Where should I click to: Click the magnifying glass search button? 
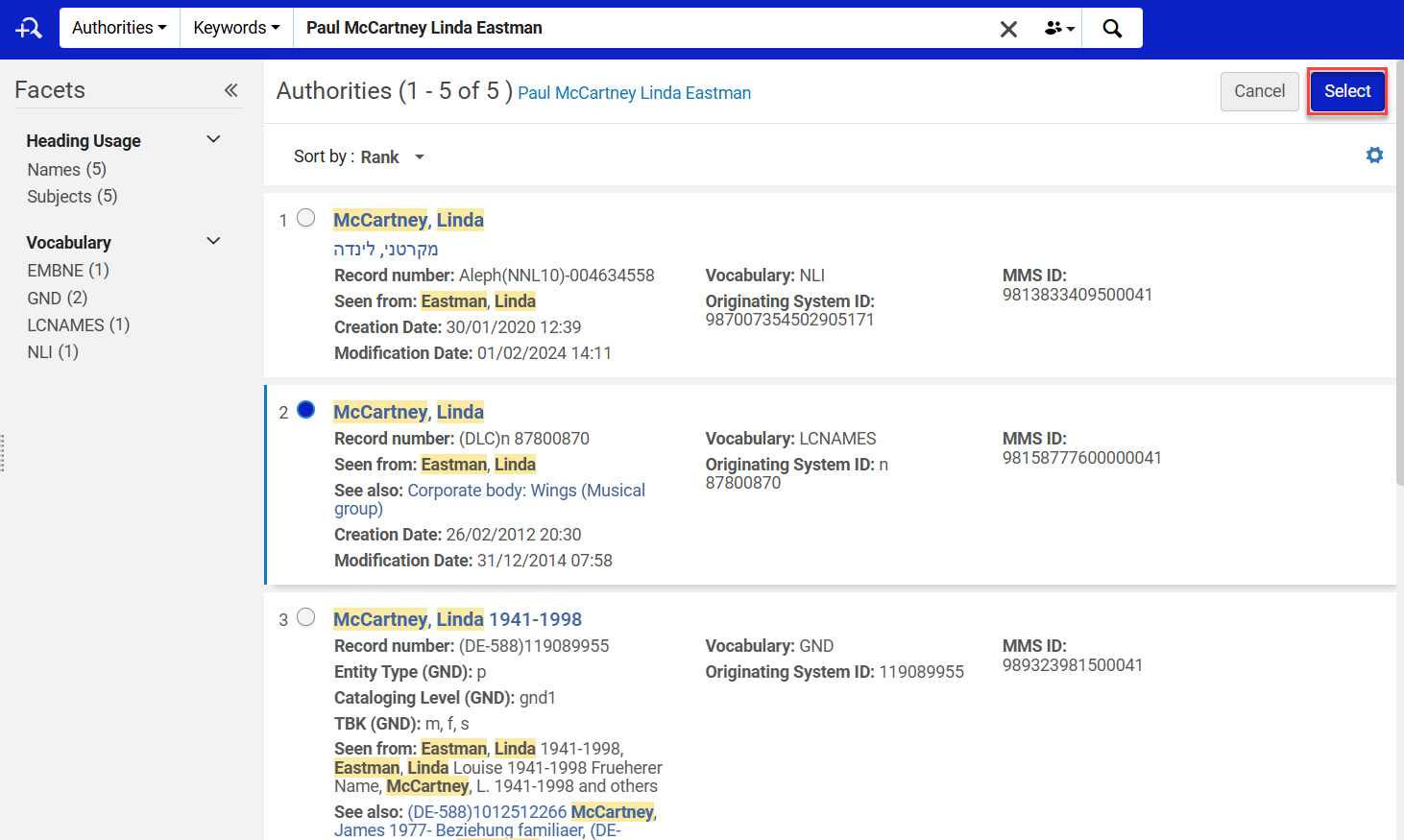(1112, 28)
